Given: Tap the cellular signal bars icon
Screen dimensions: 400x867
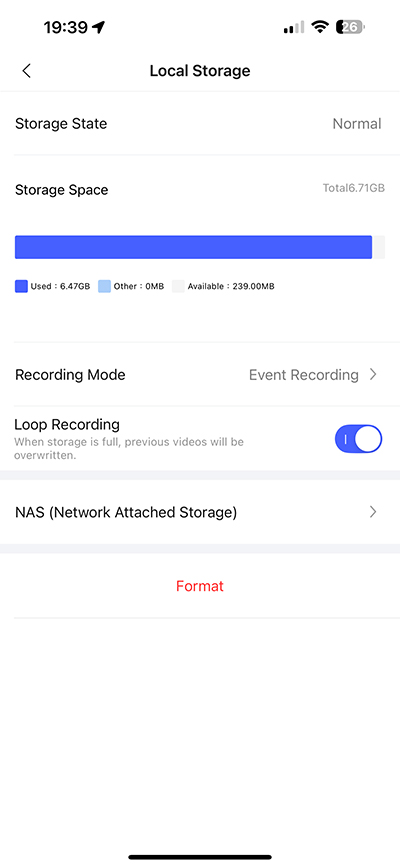Looking at the screenshot, I should coord(294,27).
